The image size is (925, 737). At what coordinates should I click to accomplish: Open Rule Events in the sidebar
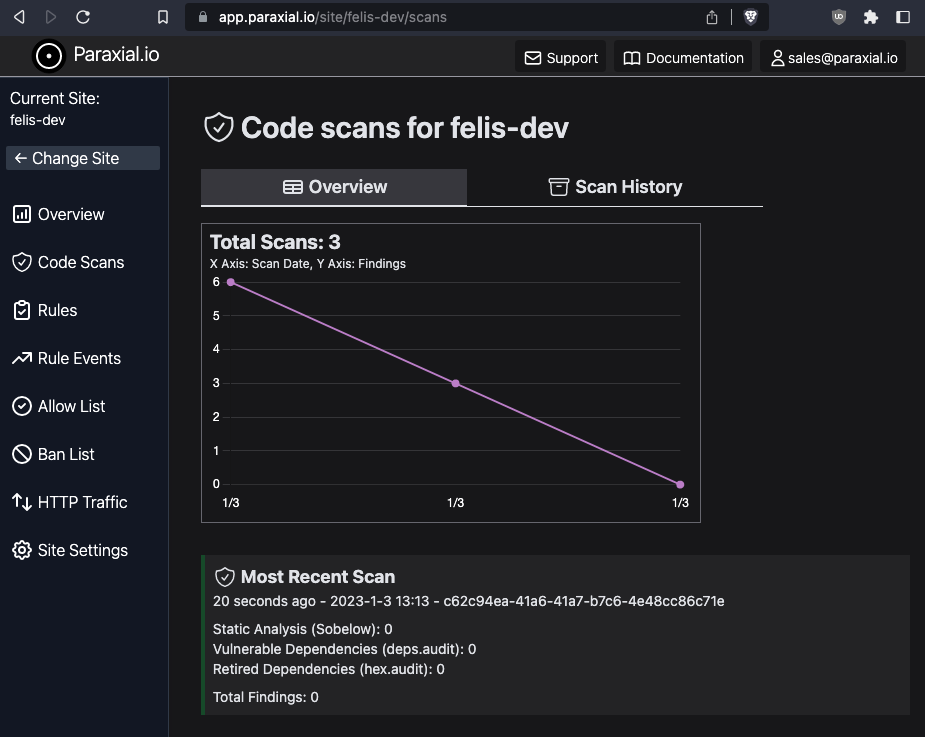[79, 358]
